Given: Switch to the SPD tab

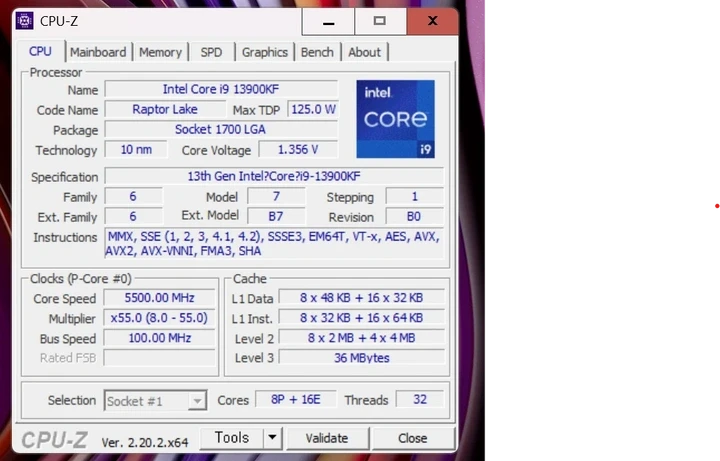Looking at the screenshot, I should click(x=211, y=52).
